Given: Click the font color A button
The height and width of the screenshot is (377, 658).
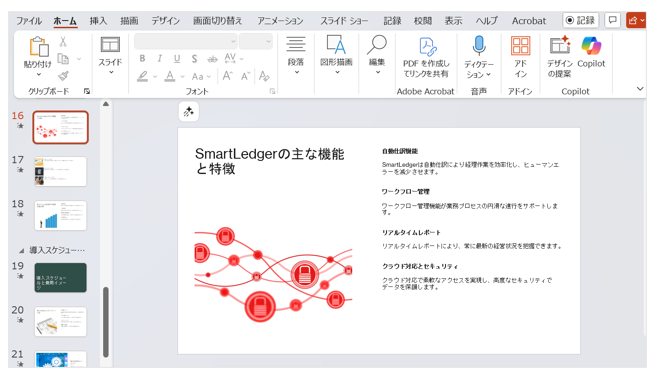Looking at the screenshot, I should [170, 76].
